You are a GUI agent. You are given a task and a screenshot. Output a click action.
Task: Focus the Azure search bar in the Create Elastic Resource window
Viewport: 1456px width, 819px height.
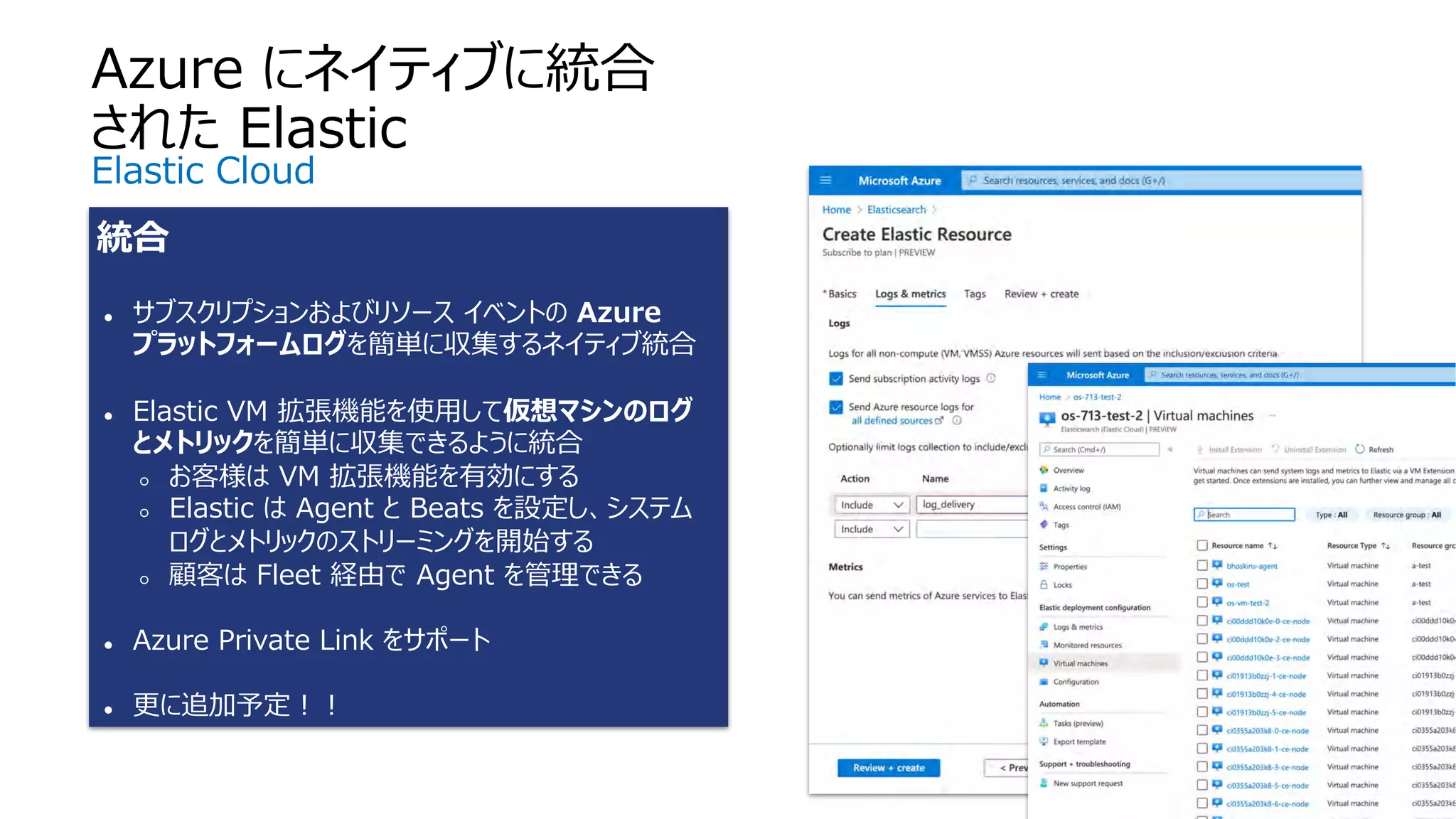[1162, 181]
